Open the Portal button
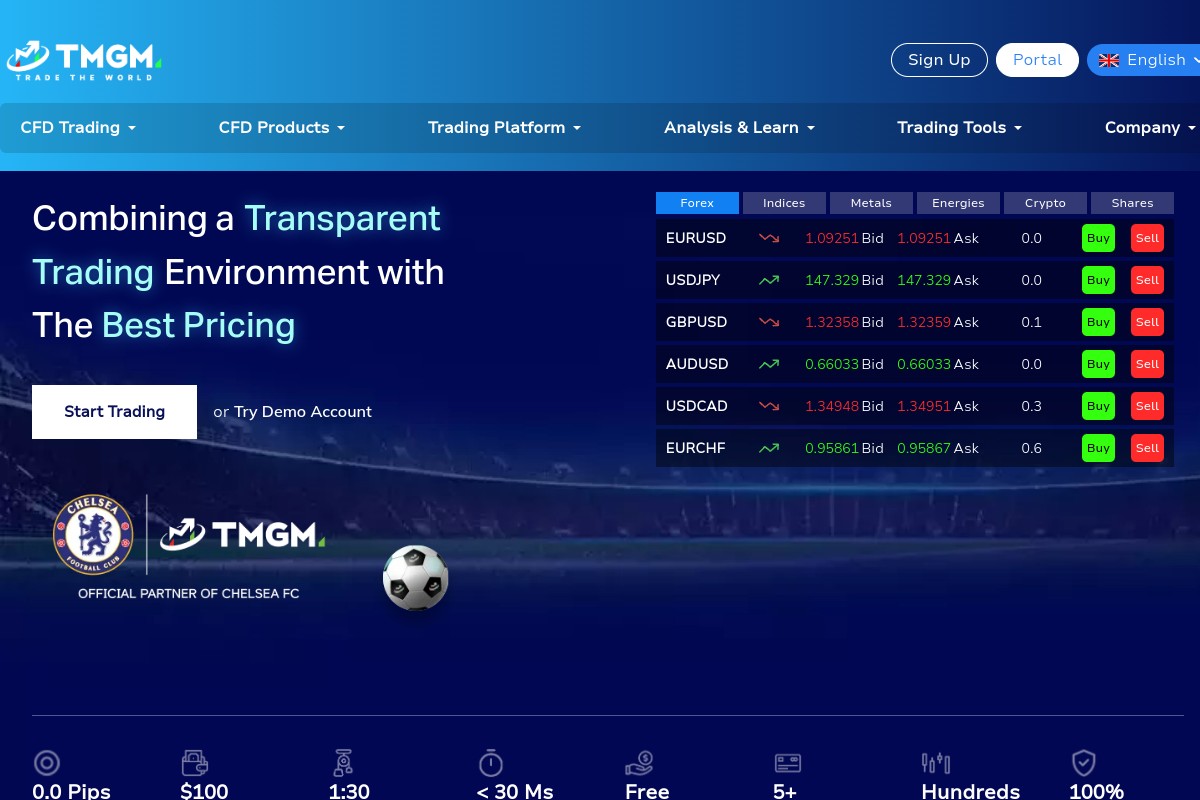Image resolution: width=1200 pixels, height=800 pixels. (x=1037, y=60)
